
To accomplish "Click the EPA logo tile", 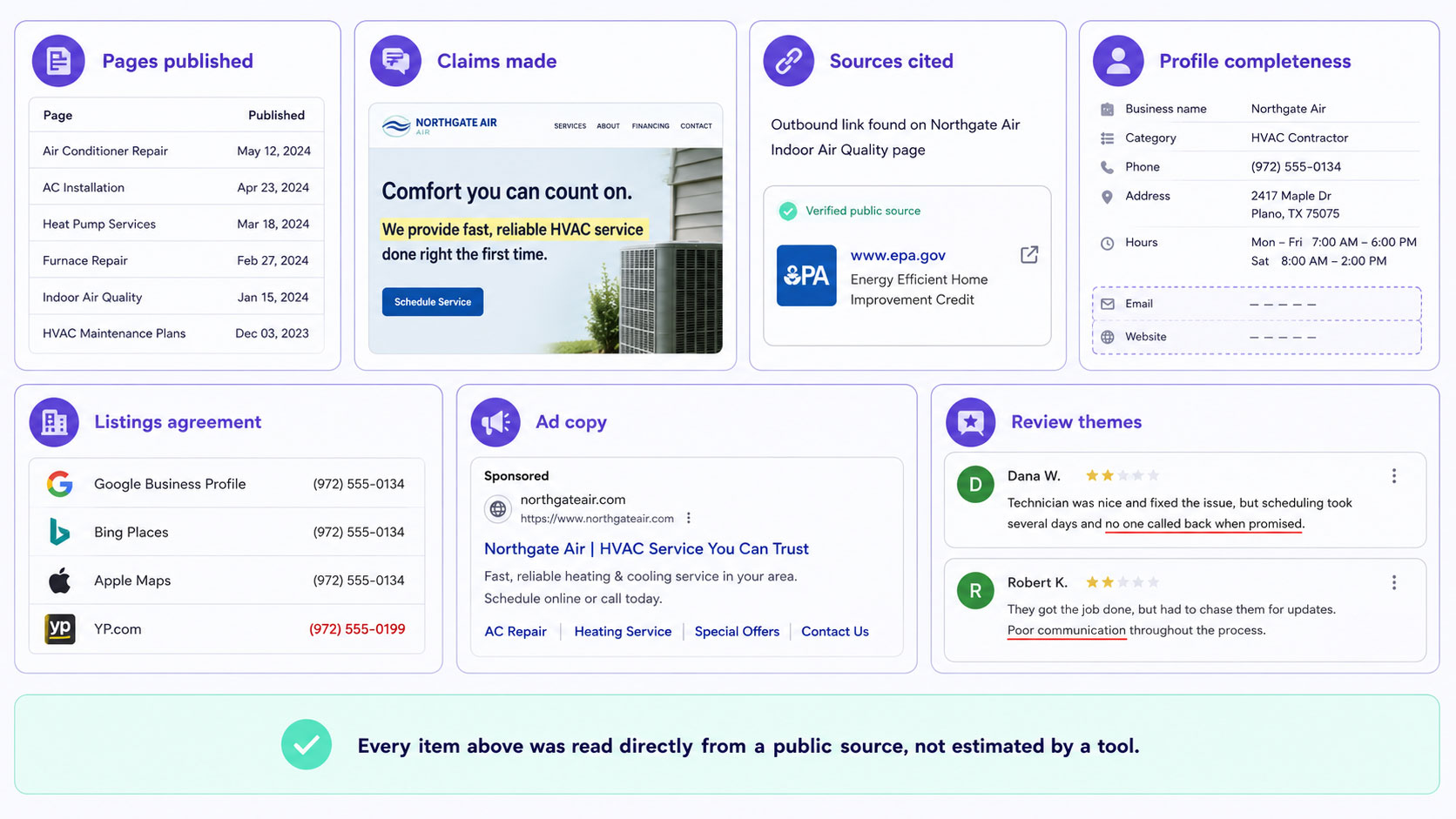I will click(806, 276).
